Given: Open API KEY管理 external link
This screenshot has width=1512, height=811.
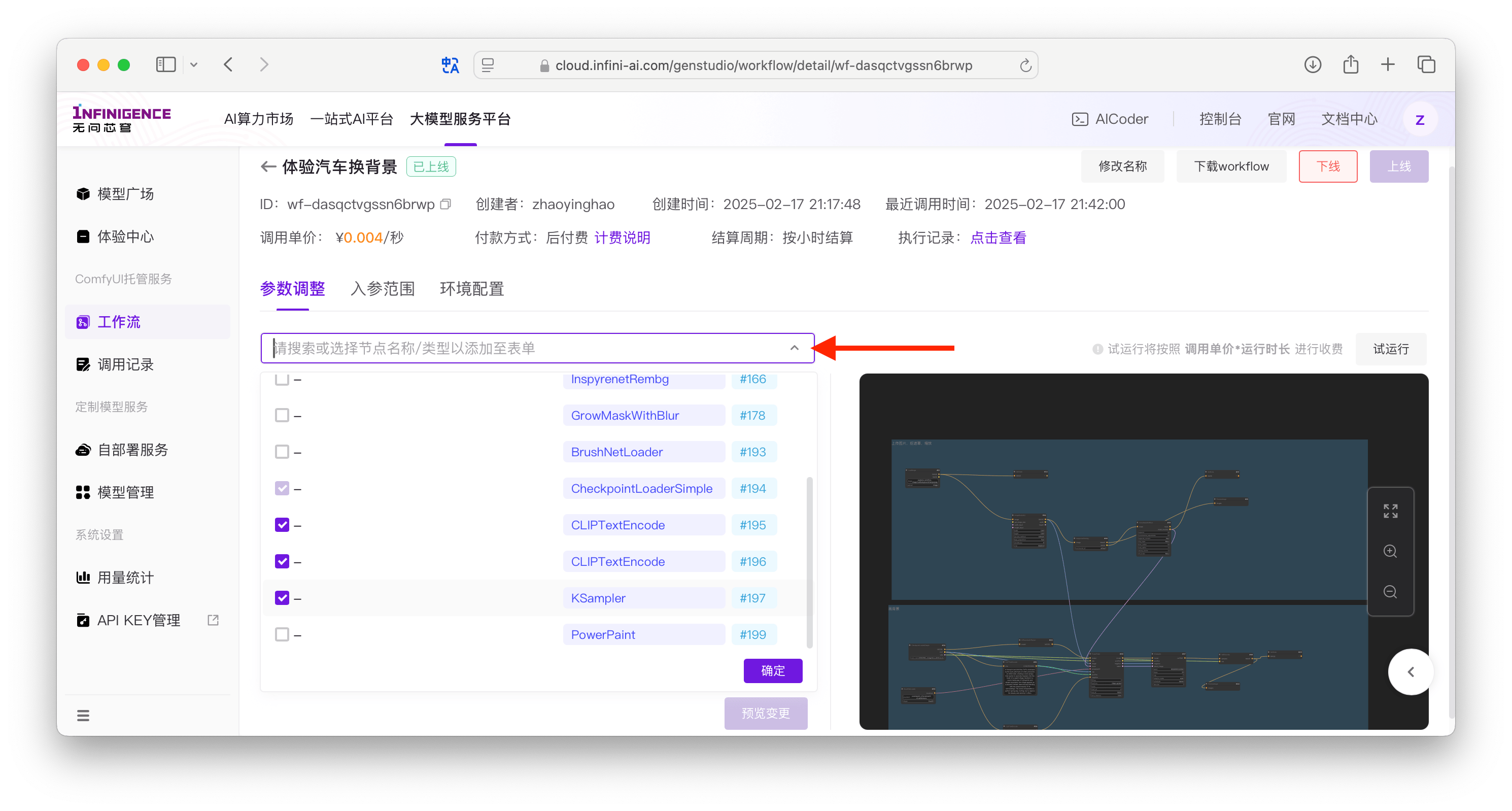Looking at the screenshot, I should (x=213, y=620).
